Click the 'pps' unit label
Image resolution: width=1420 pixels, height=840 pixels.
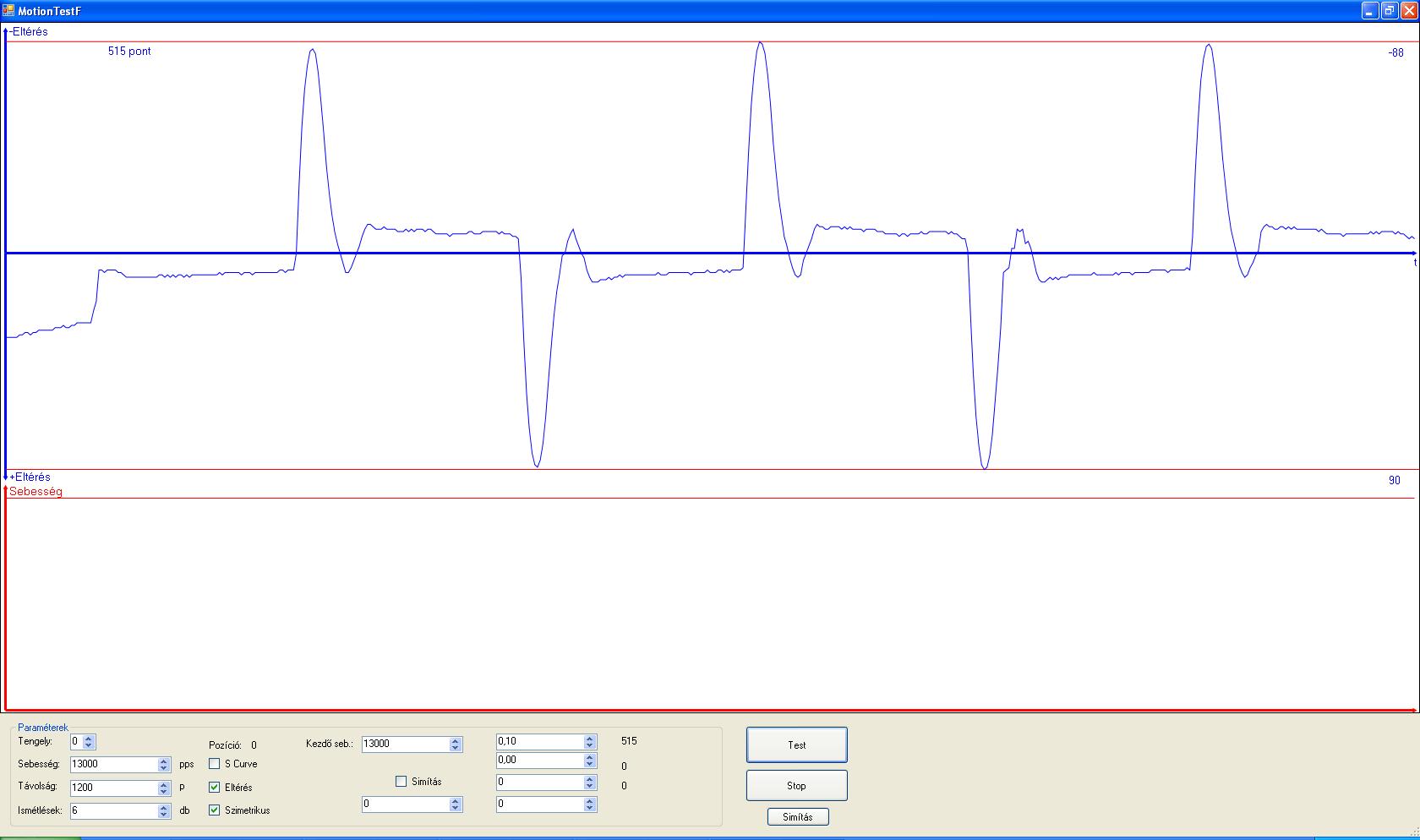[186, 764]
